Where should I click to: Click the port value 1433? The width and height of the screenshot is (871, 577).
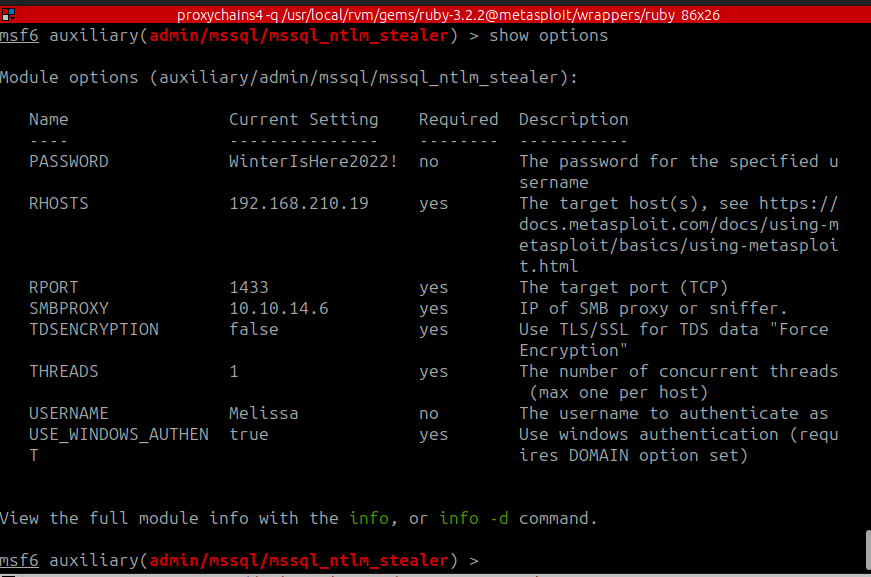(x=249, y=287)
